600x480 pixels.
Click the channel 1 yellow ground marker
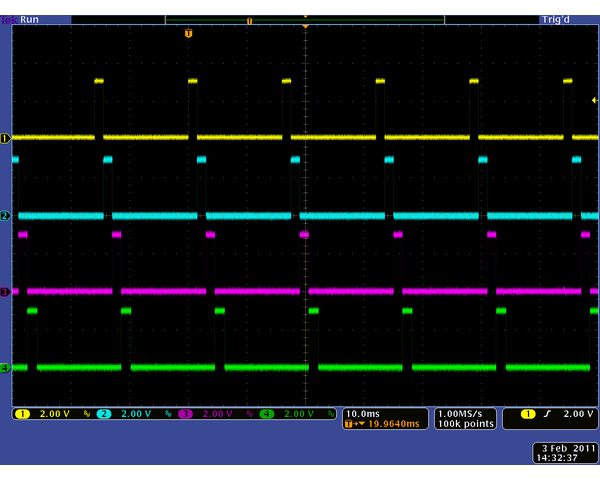coord(5,138)
